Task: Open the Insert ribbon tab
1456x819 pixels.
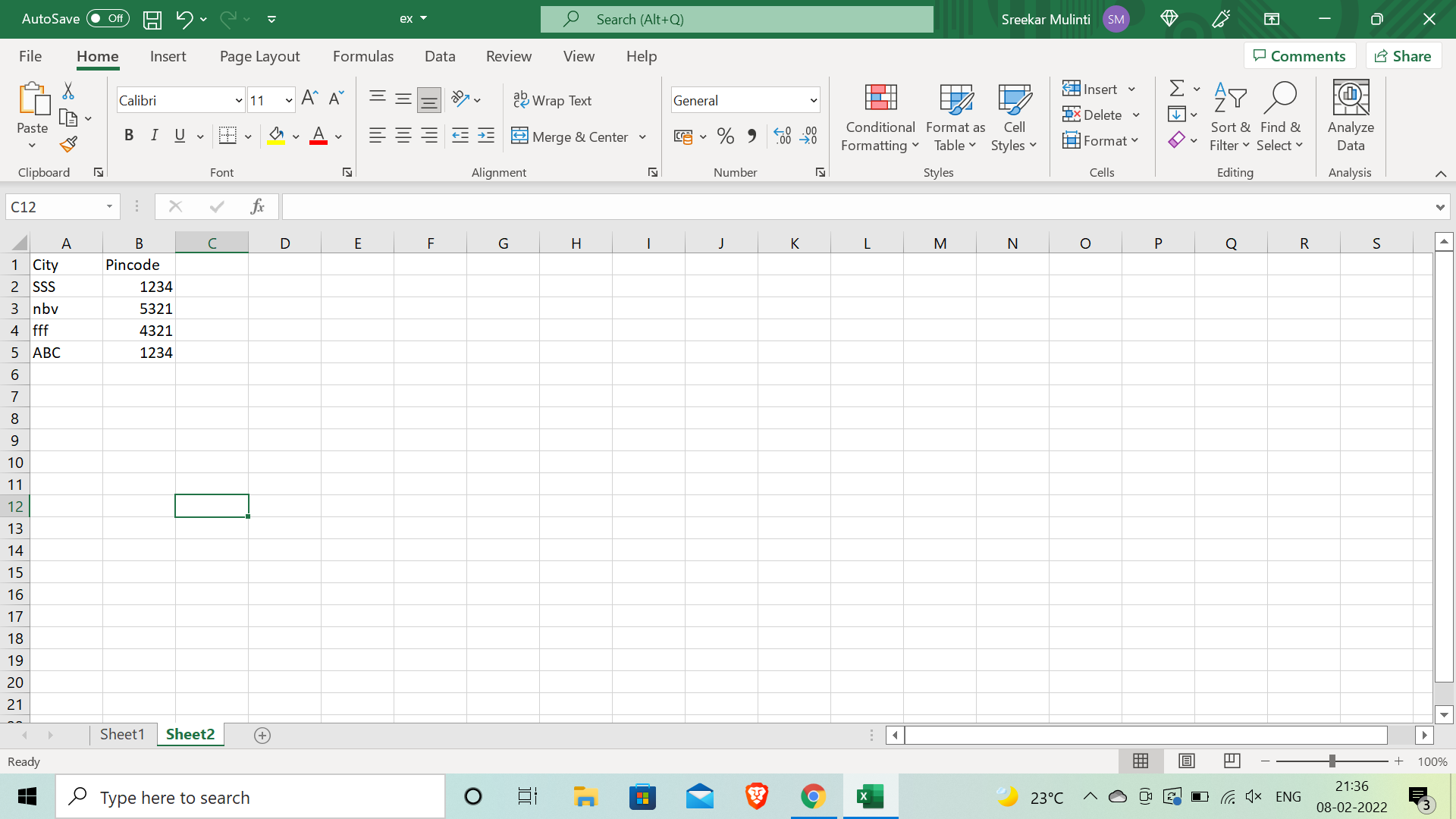Action: click(168, 56)
